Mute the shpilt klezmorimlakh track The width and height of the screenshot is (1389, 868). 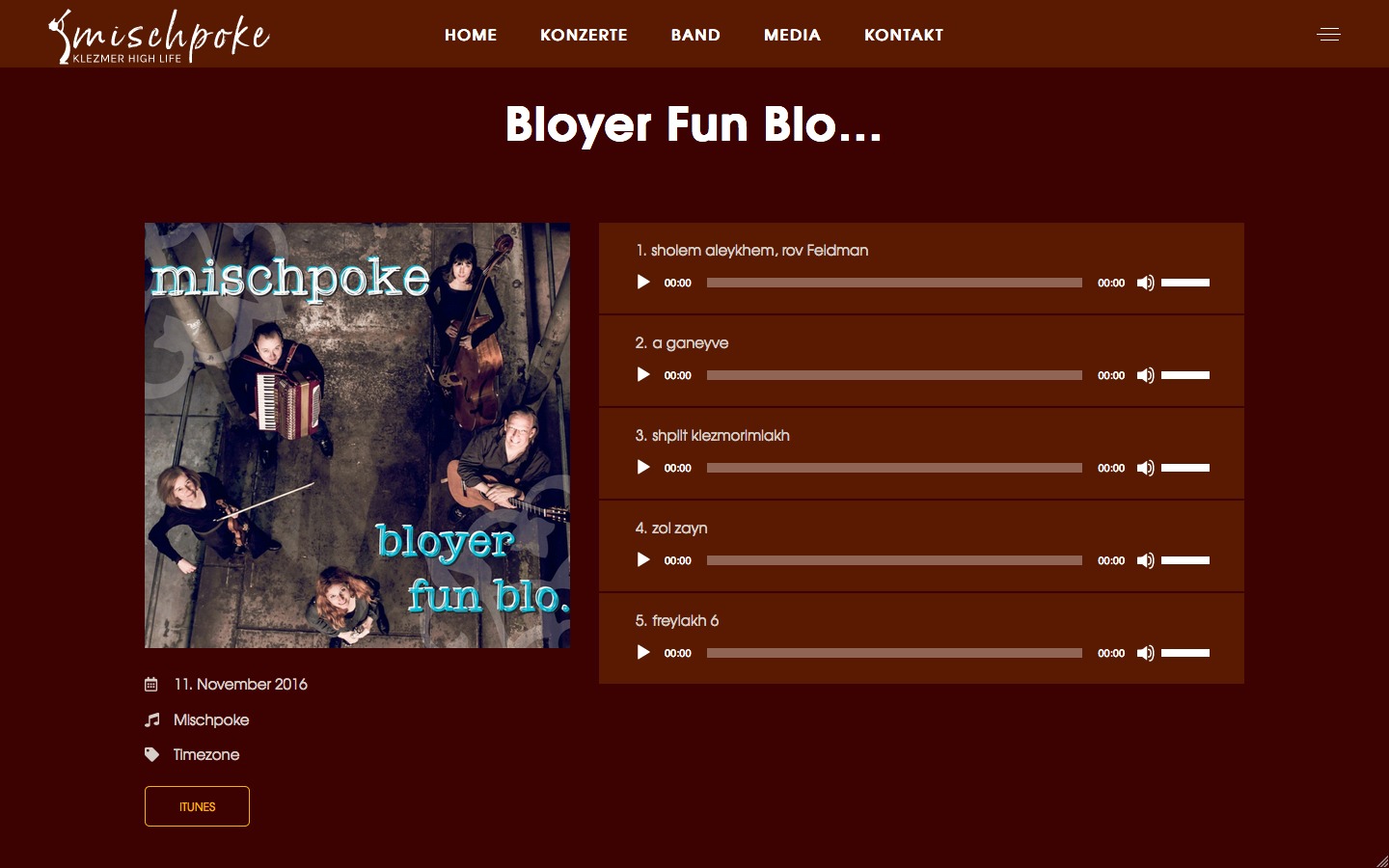(x=1145, y=468)
